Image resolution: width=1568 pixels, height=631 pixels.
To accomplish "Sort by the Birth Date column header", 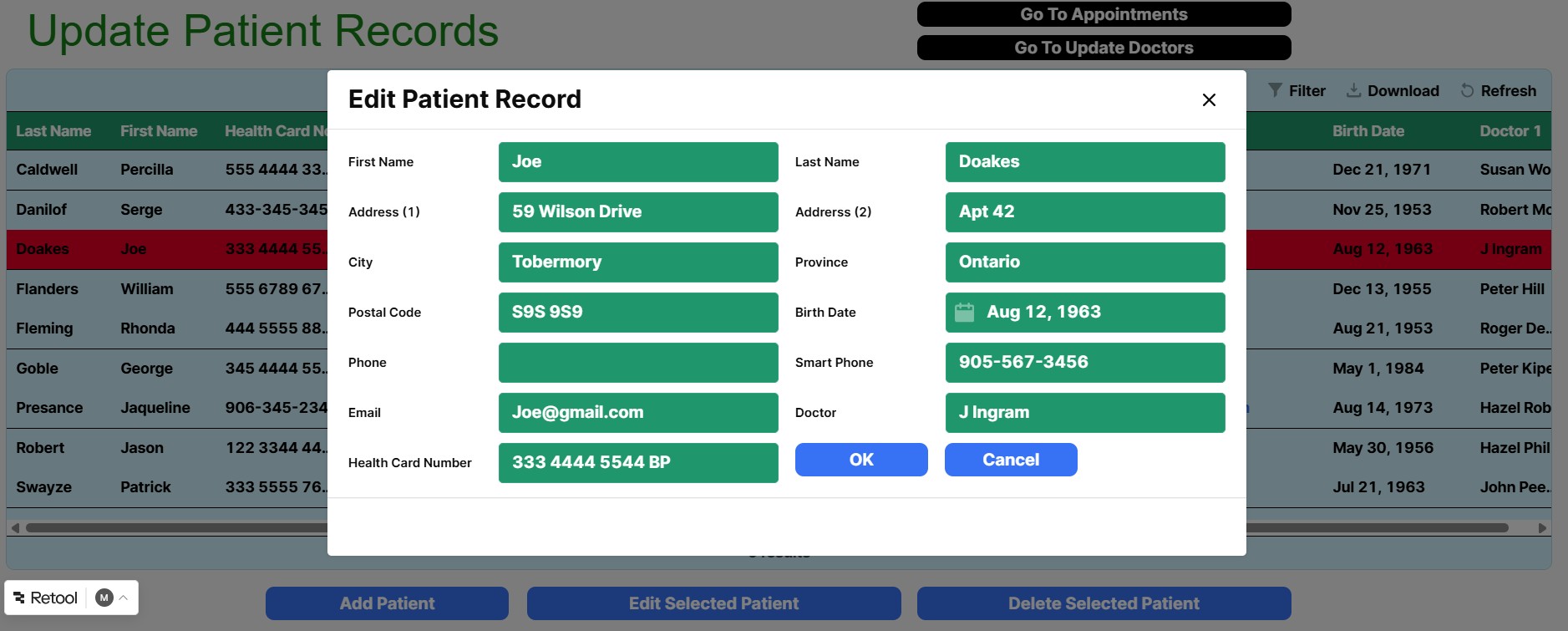I will tap(1368, 131).
